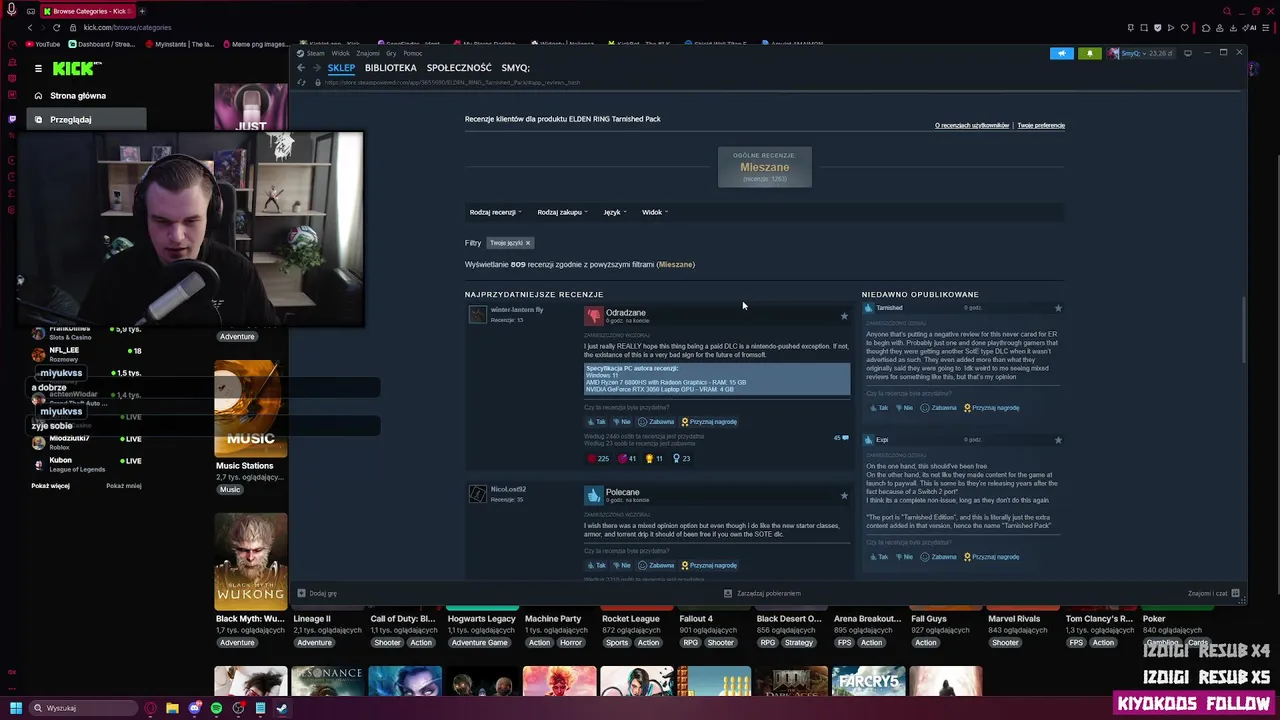The width and height of the screenshot is (1280, 720).
Task: Open Strona główna on Kick
Action: pos(78,96)
